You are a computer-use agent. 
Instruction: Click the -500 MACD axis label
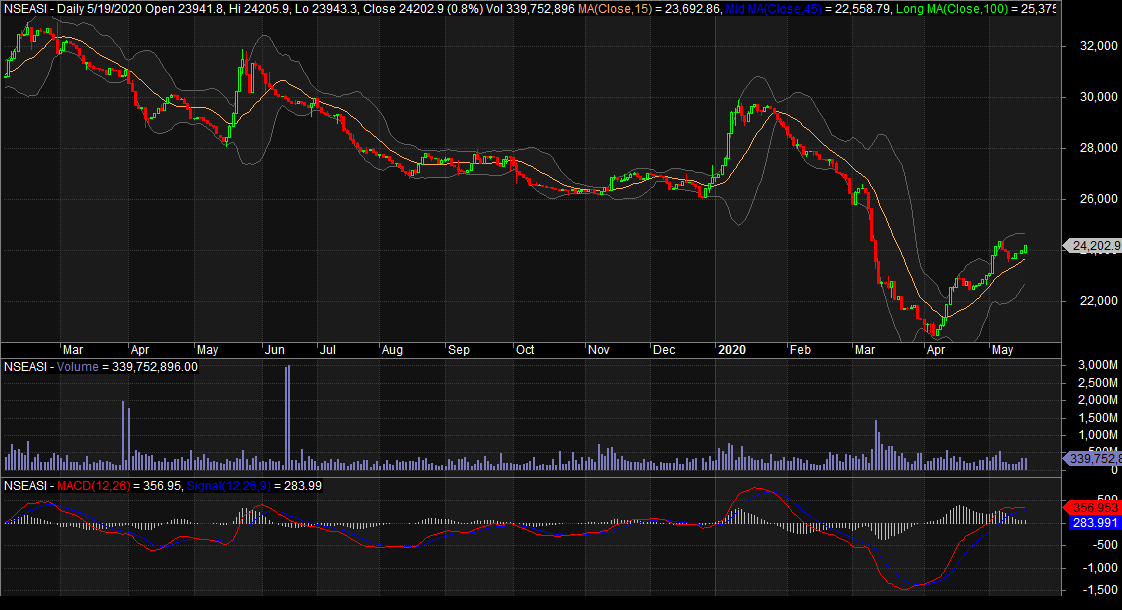point(1104,545)
